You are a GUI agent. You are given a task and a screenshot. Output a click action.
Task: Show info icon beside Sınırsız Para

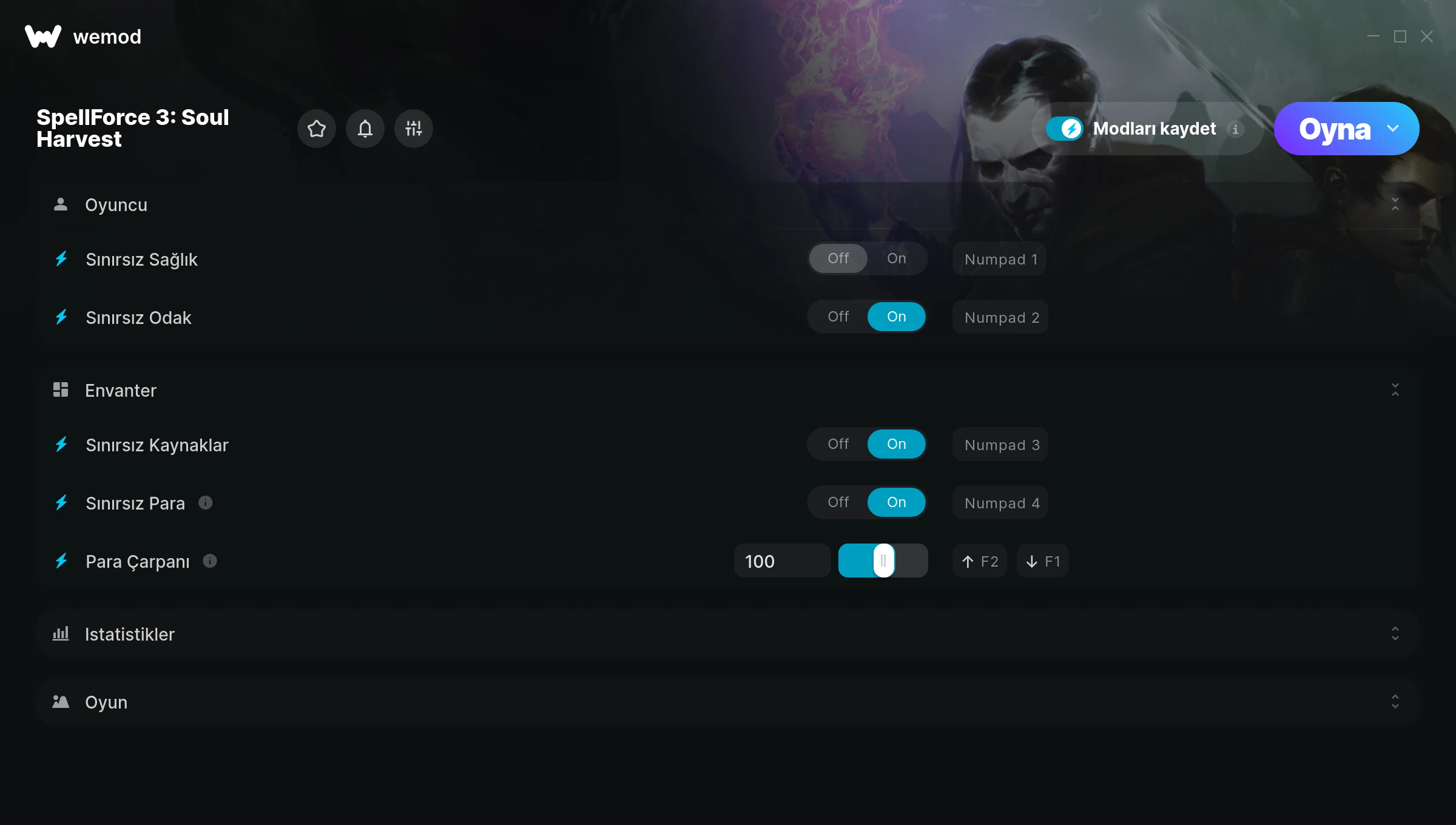[206, 503]
